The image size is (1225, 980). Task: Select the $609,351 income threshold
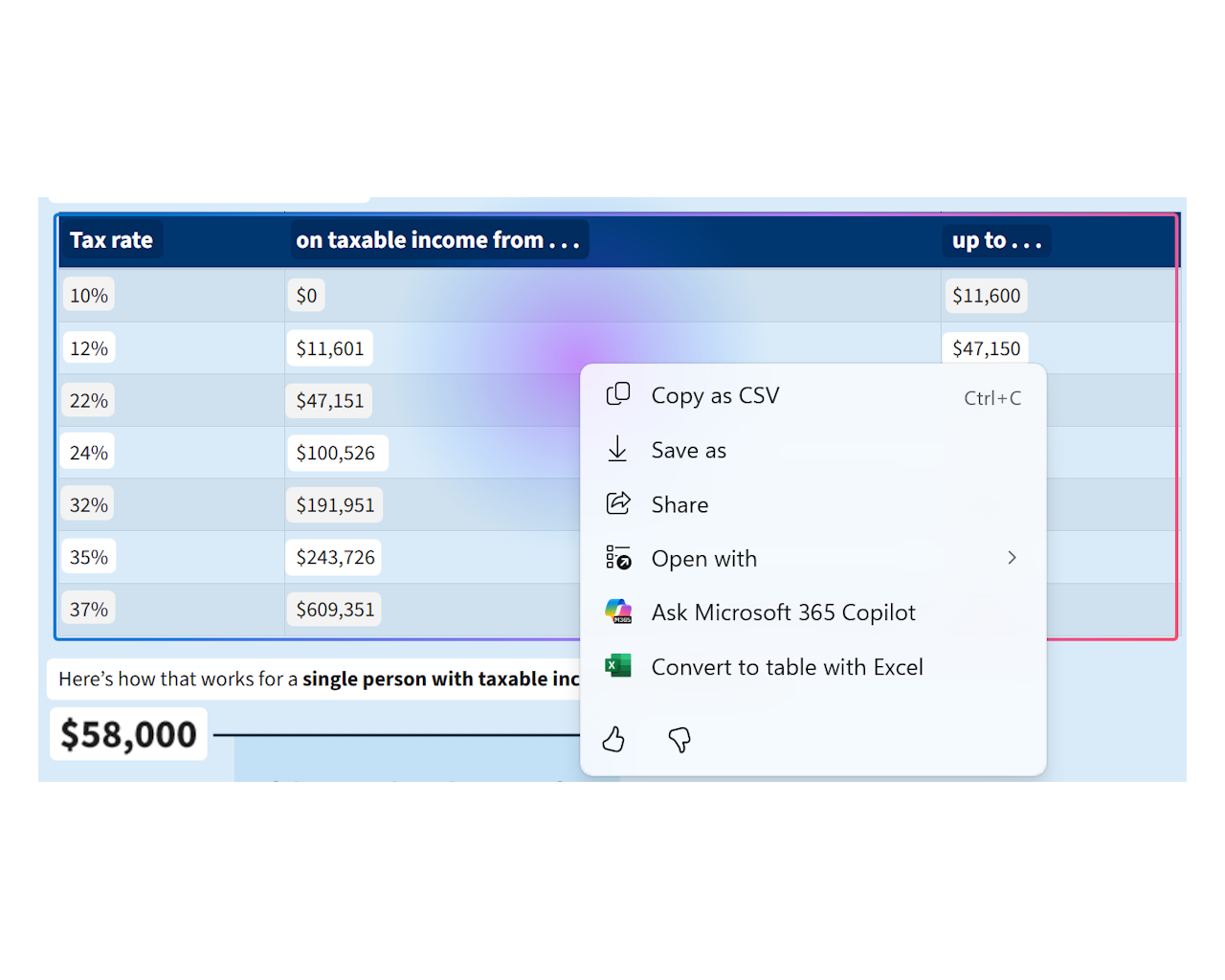[x=334, y=609]
